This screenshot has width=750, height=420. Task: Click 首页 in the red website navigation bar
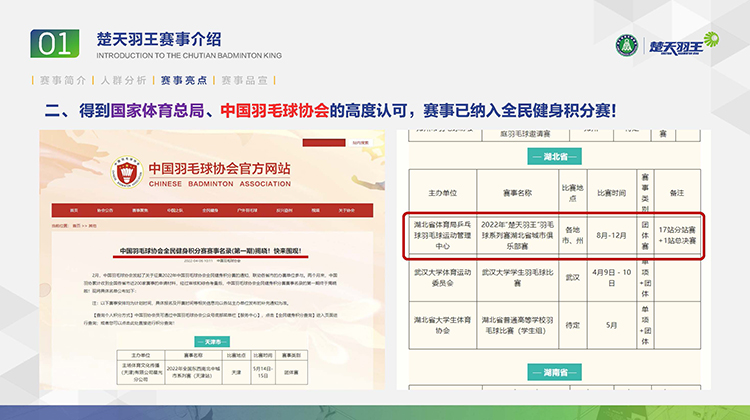click(74, 210)
